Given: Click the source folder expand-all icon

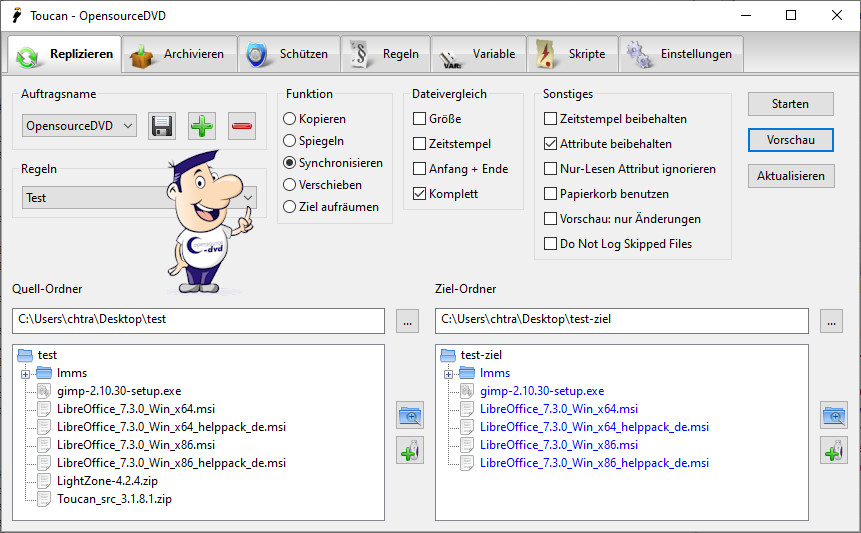Looking at the screenshot, I should pyautogui.click(x=409, y=414).
